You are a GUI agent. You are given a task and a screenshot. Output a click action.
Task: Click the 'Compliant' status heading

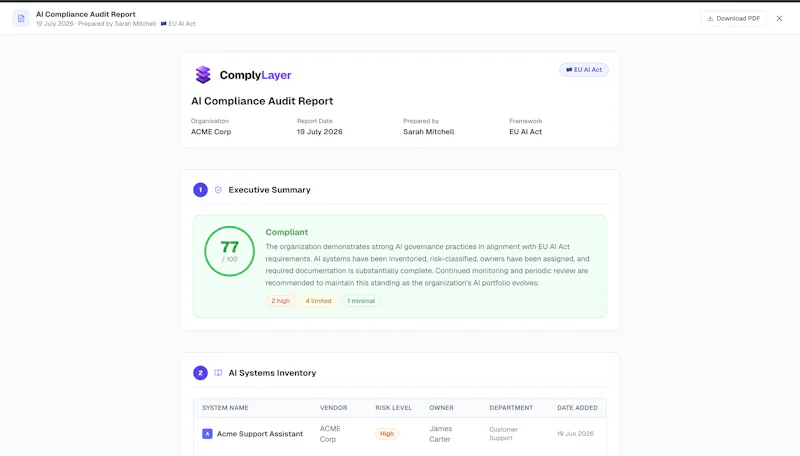click(x=287, y=232)
